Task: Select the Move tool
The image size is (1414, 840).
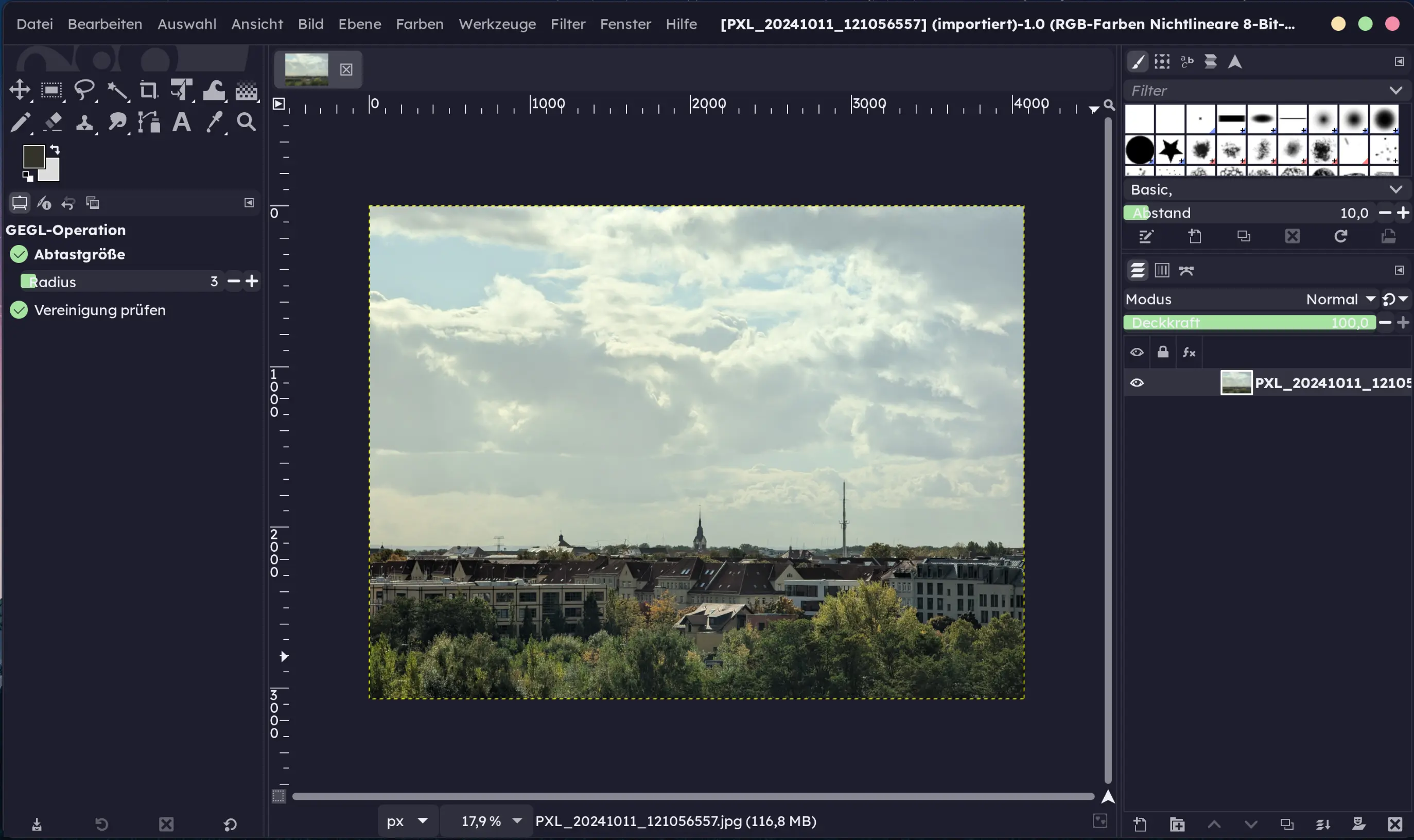Action: 19,90
